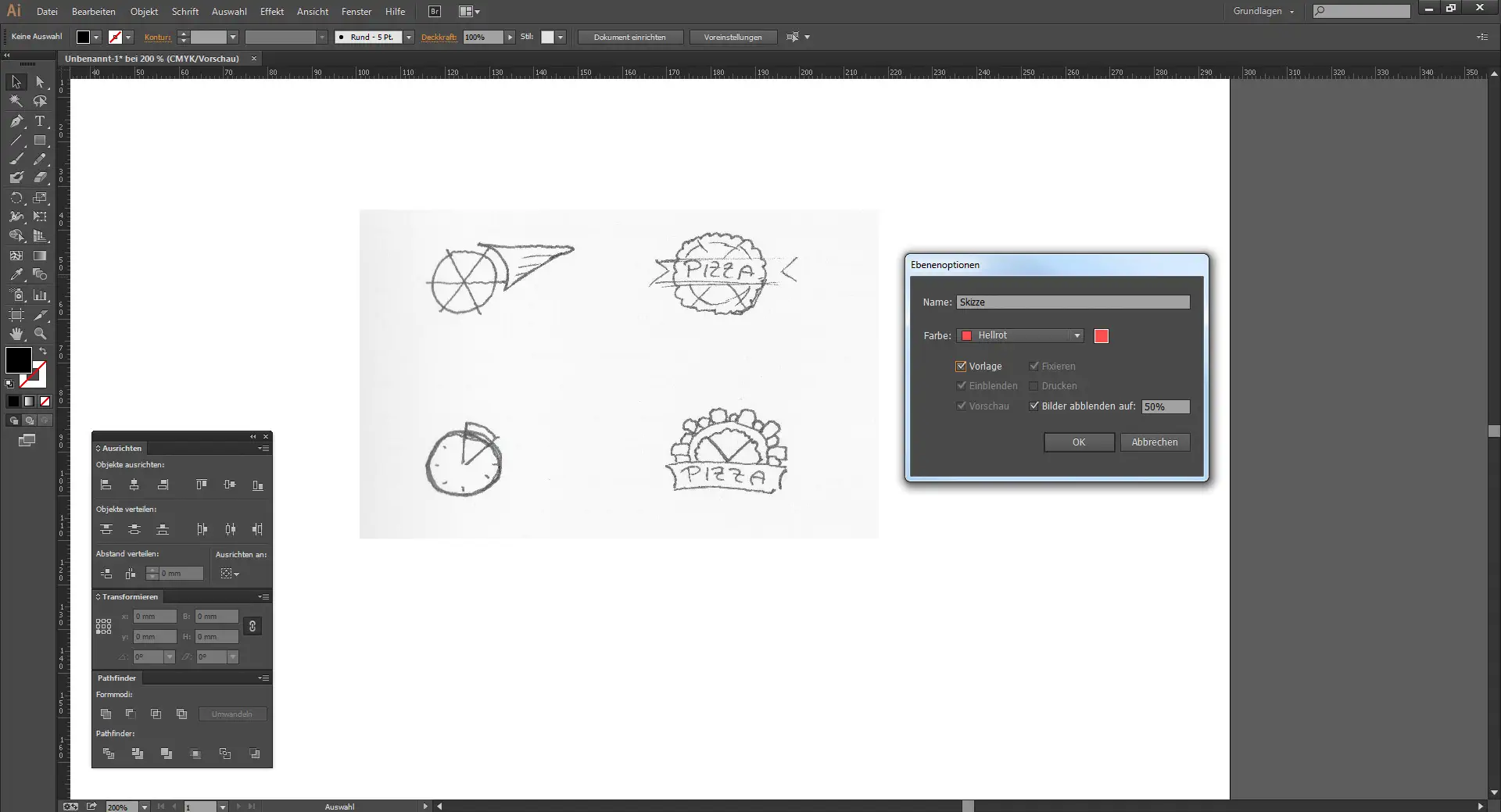Disable Bilder abblenden auf option
This screenshot has width=1501, height=812.
coord(1034,406)
